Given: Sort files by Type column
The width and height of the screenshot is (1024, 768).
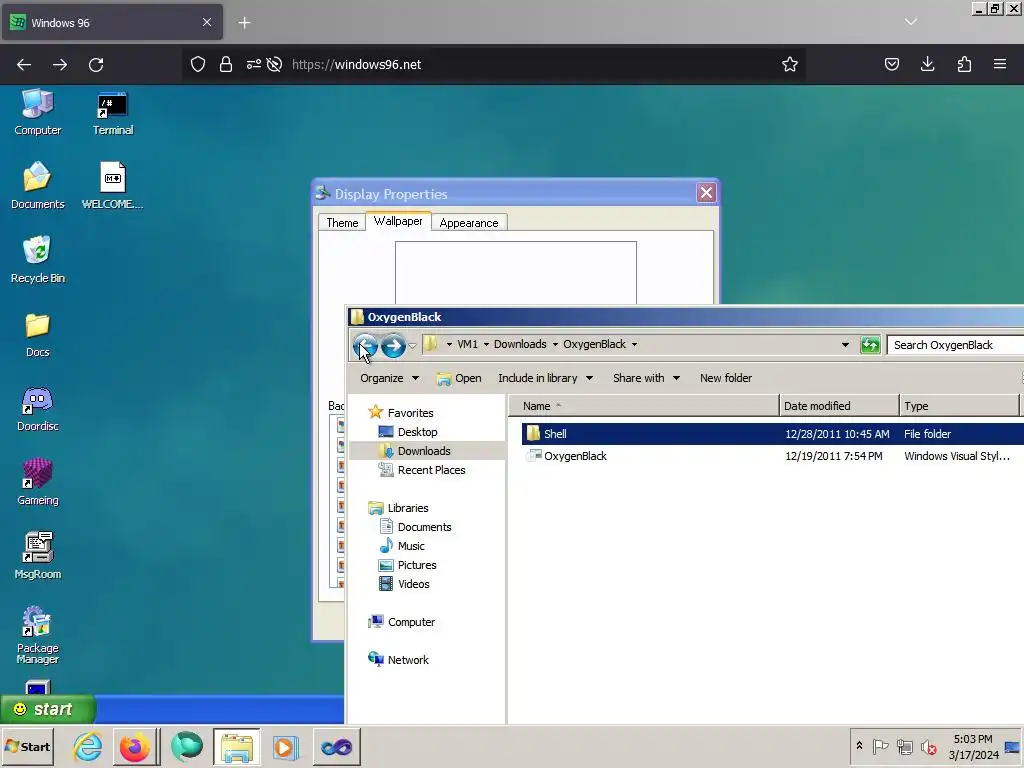Looking at the screenshot, I should point(960,406).
